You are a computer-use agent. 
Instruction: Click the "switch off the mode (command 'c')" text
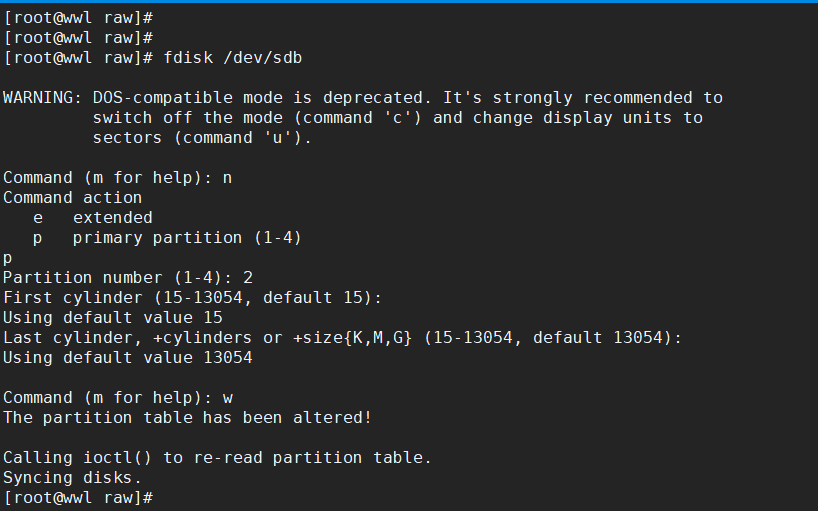point(257,118)
